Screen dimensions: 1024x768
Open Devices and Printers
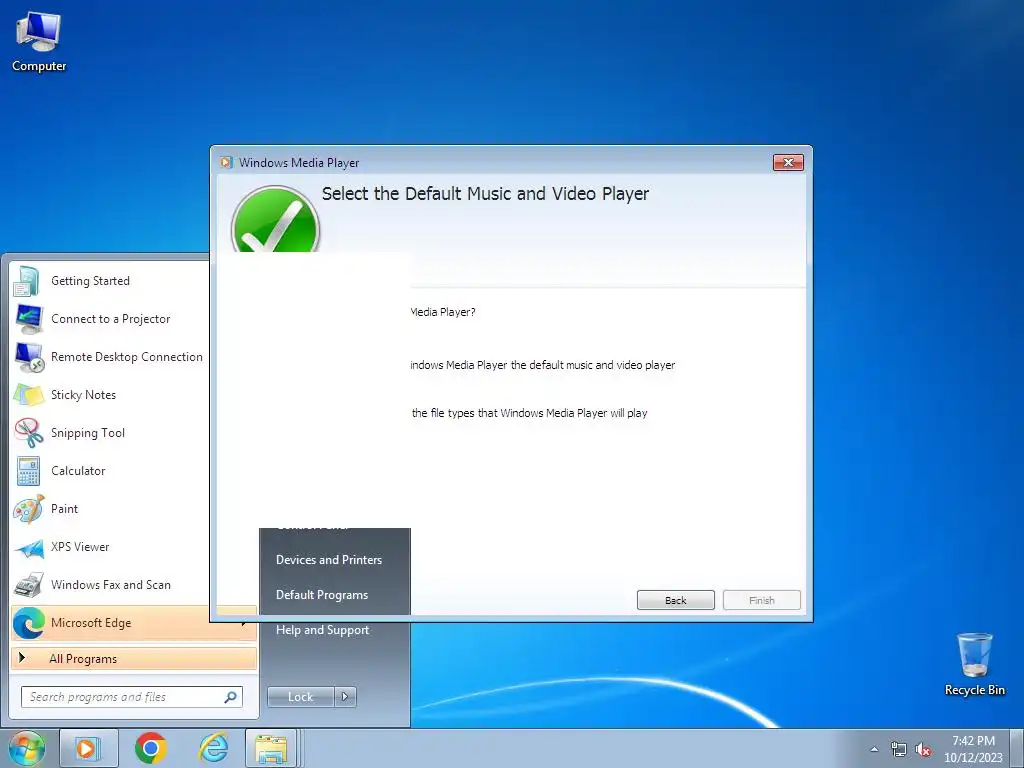pyautogui.click(x=329, y=560)
